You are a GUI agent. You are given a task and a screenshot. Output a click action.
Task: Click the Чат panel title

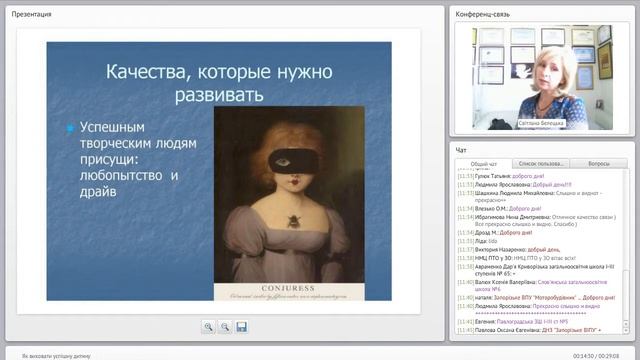pos(461,150)
